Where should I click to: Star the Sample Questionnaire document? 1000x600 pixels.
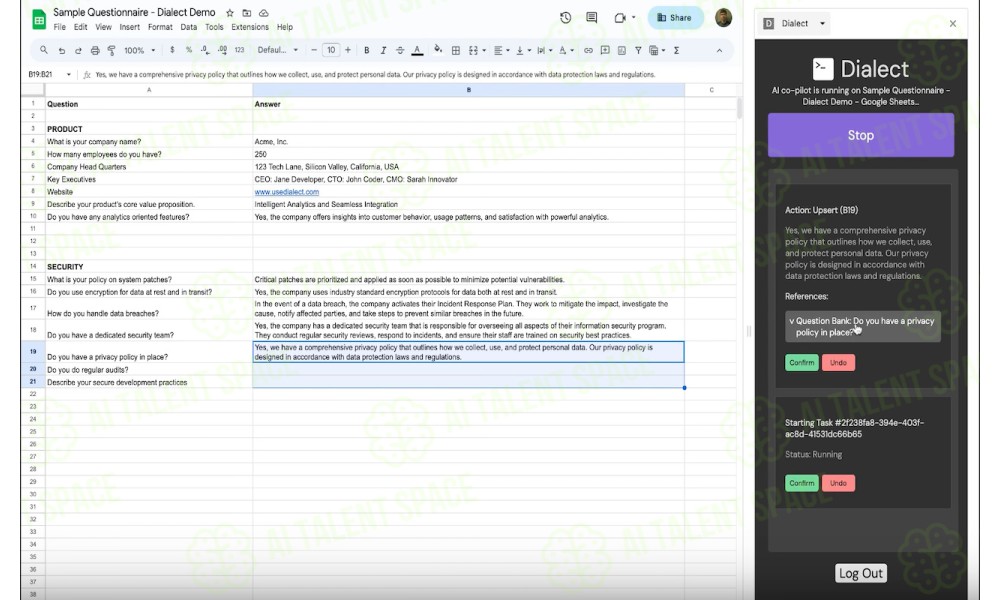[x=230, y=13]
